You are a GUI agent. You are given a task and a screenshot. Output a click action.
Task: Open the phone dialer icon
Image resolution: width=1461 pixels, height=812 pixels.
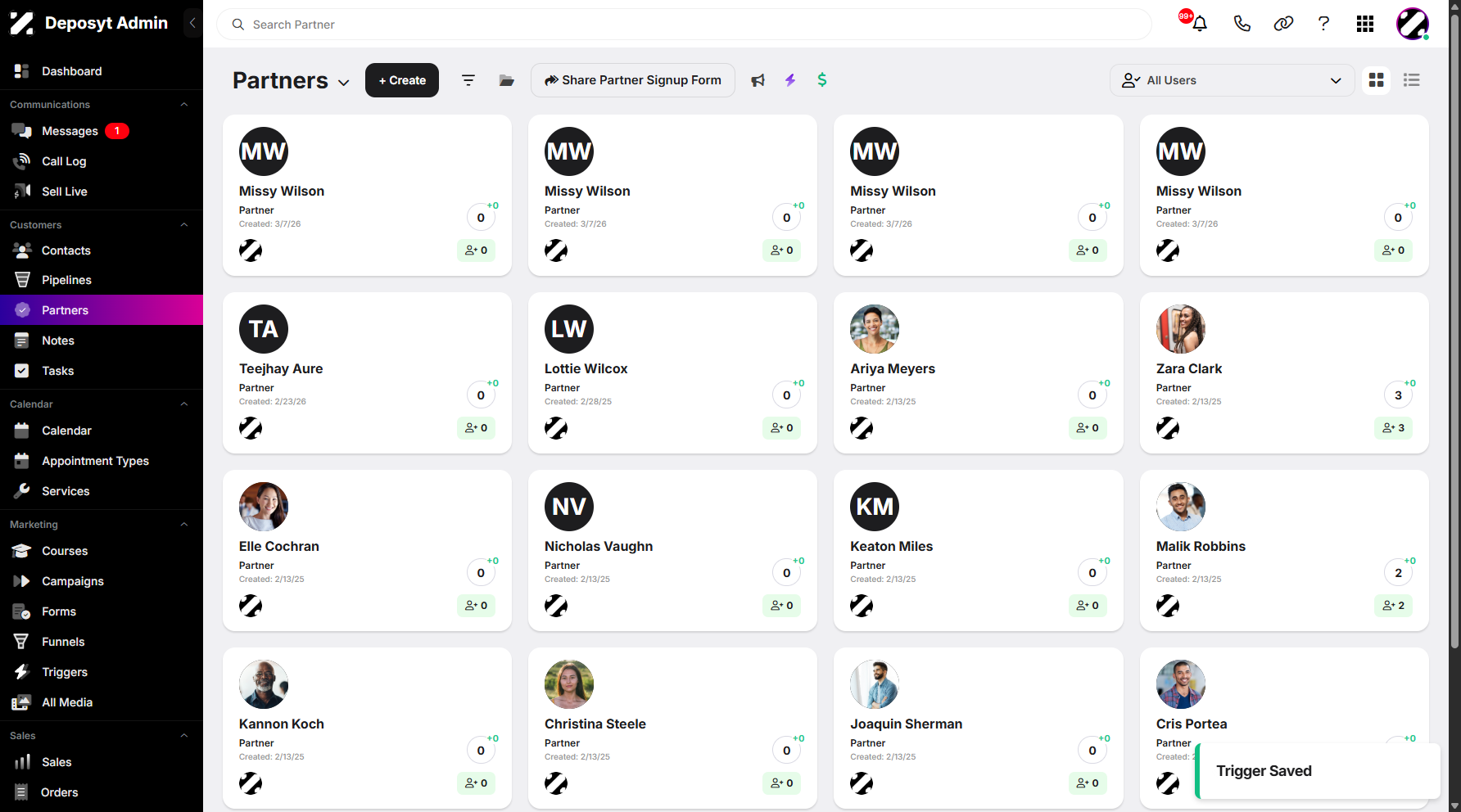1242,24
